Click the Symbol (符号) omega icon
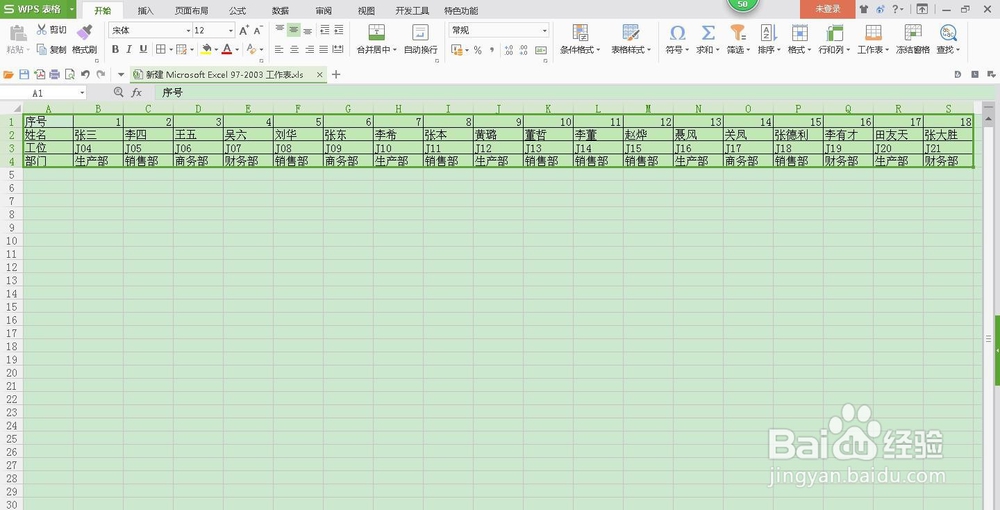 click(x=677, y=33)
